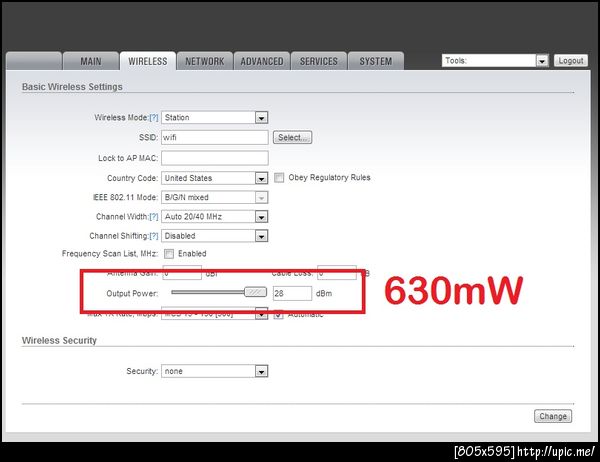The width and height of the screenshot is (600, 462).
Task: Click the Logout button
Action: (x=571, y=60)
